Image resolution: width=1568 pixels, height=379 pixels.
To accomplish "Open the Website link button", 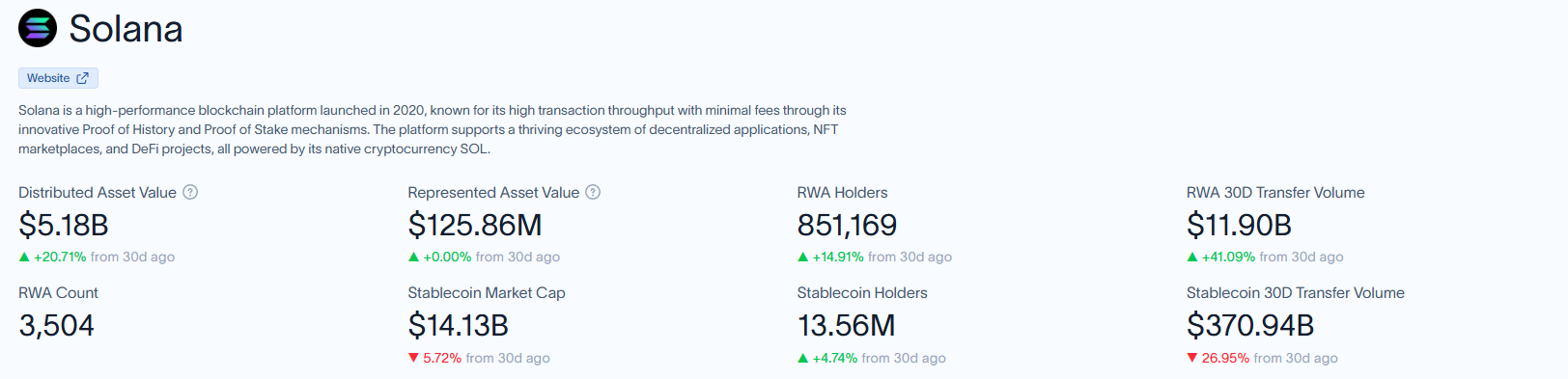I will click(x=58, y=78).
